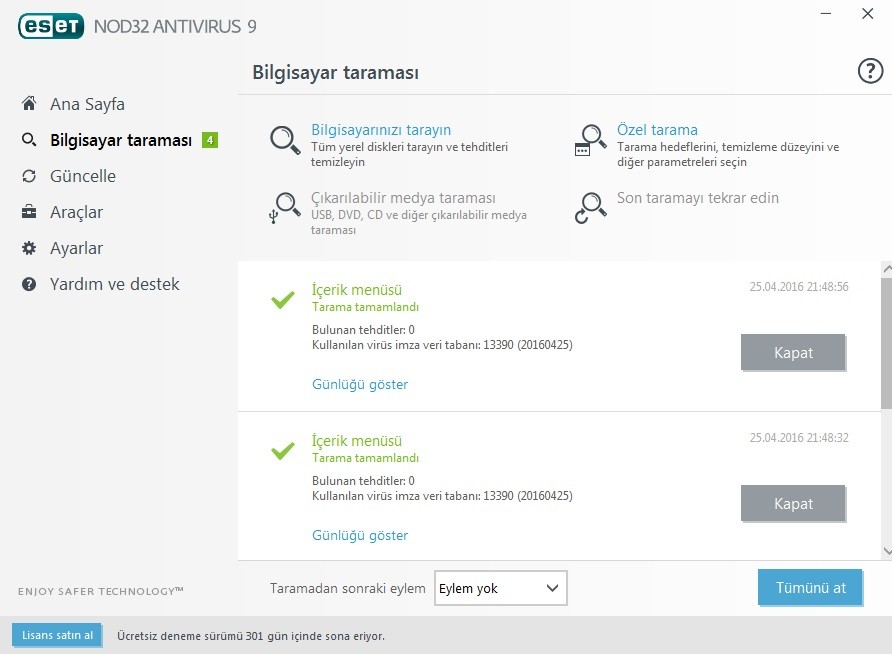Click the question icon beside Yardım ve destek
This screenshot has width=892, height=654.
click(29, 284)
